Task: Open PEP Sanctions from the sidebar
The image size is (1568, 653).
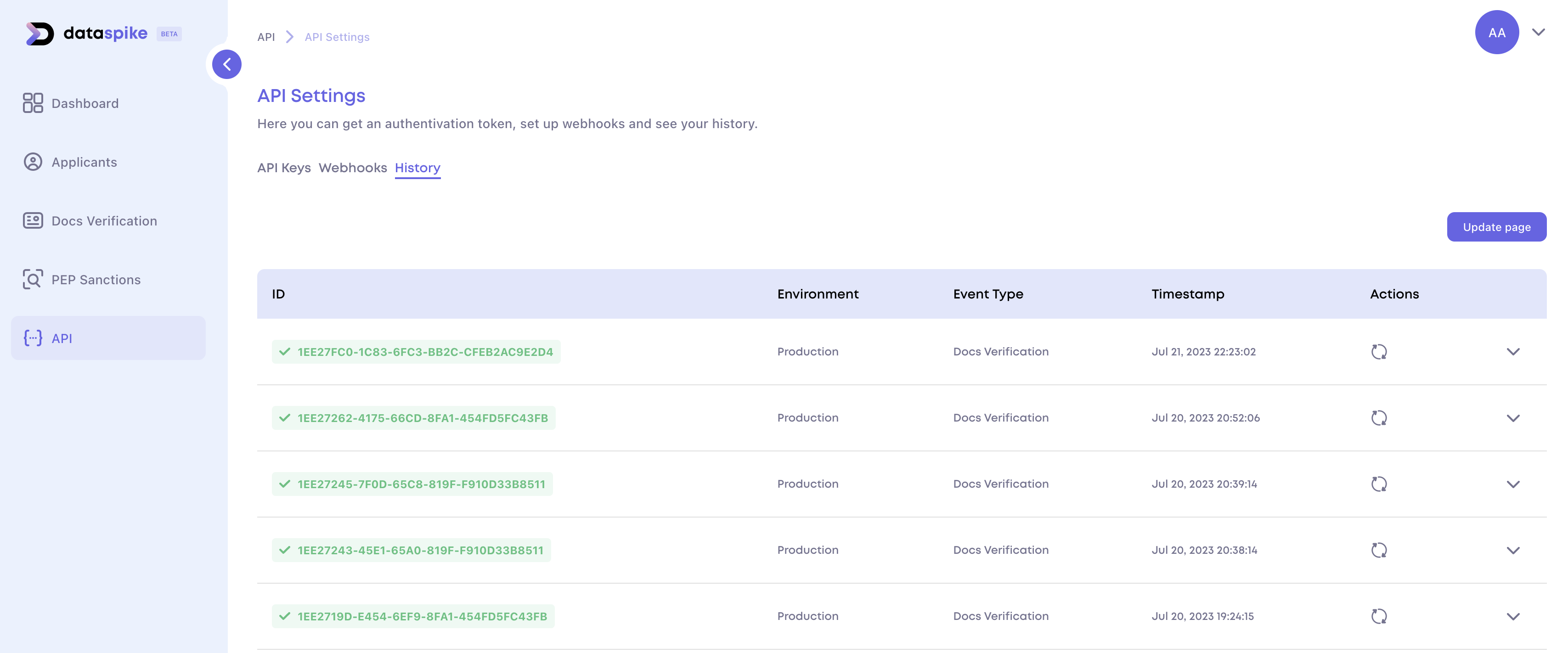Action: 108,279
